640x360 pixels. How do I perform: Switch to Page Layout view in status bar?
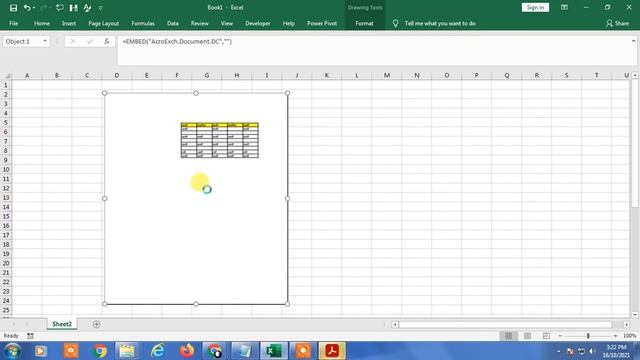pyautogui.click(x=527, y=336)
